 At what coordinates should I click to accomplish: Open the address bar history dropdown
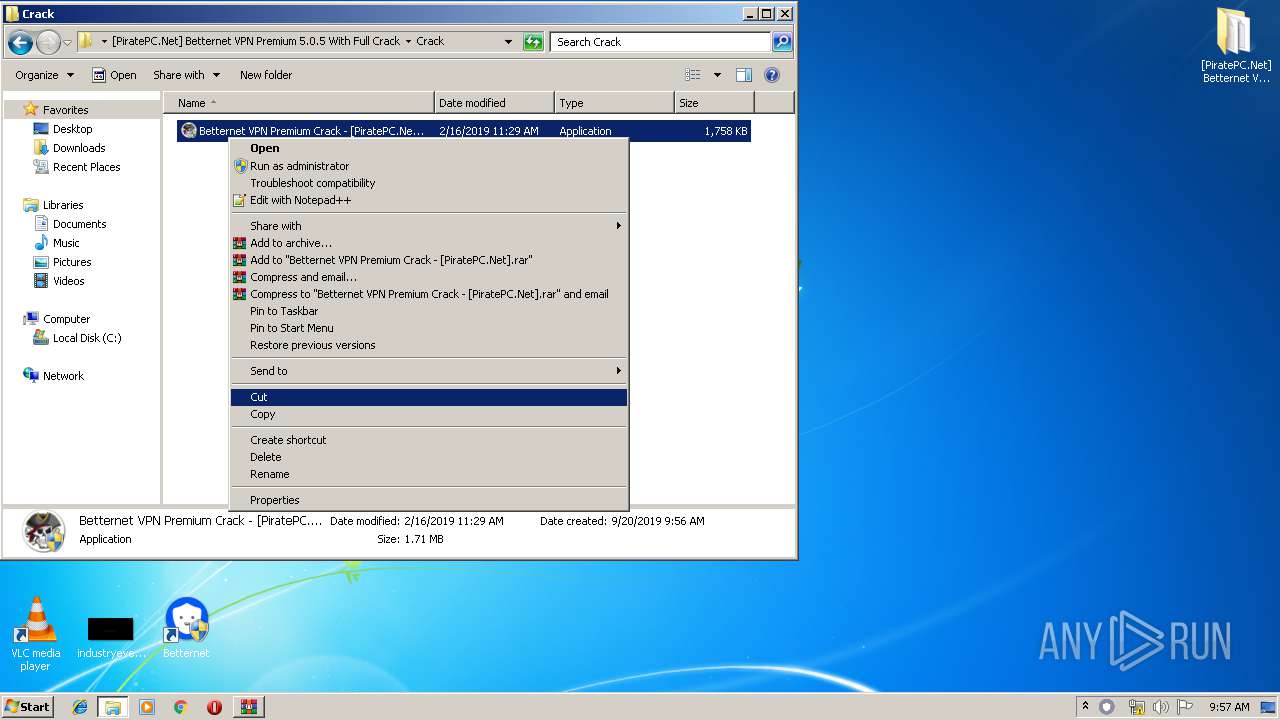tap(508, 42)
